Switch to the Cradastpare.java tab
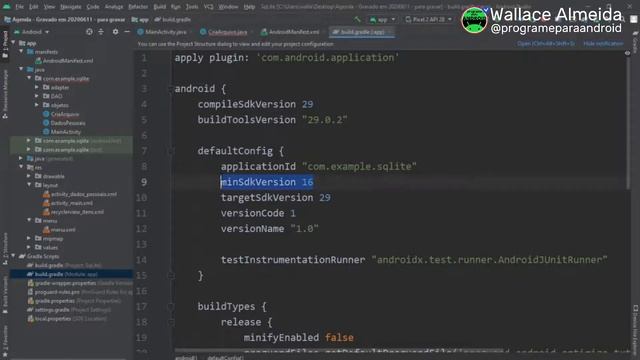This screenshot has width=640, height=360. [x=224, y=32]
